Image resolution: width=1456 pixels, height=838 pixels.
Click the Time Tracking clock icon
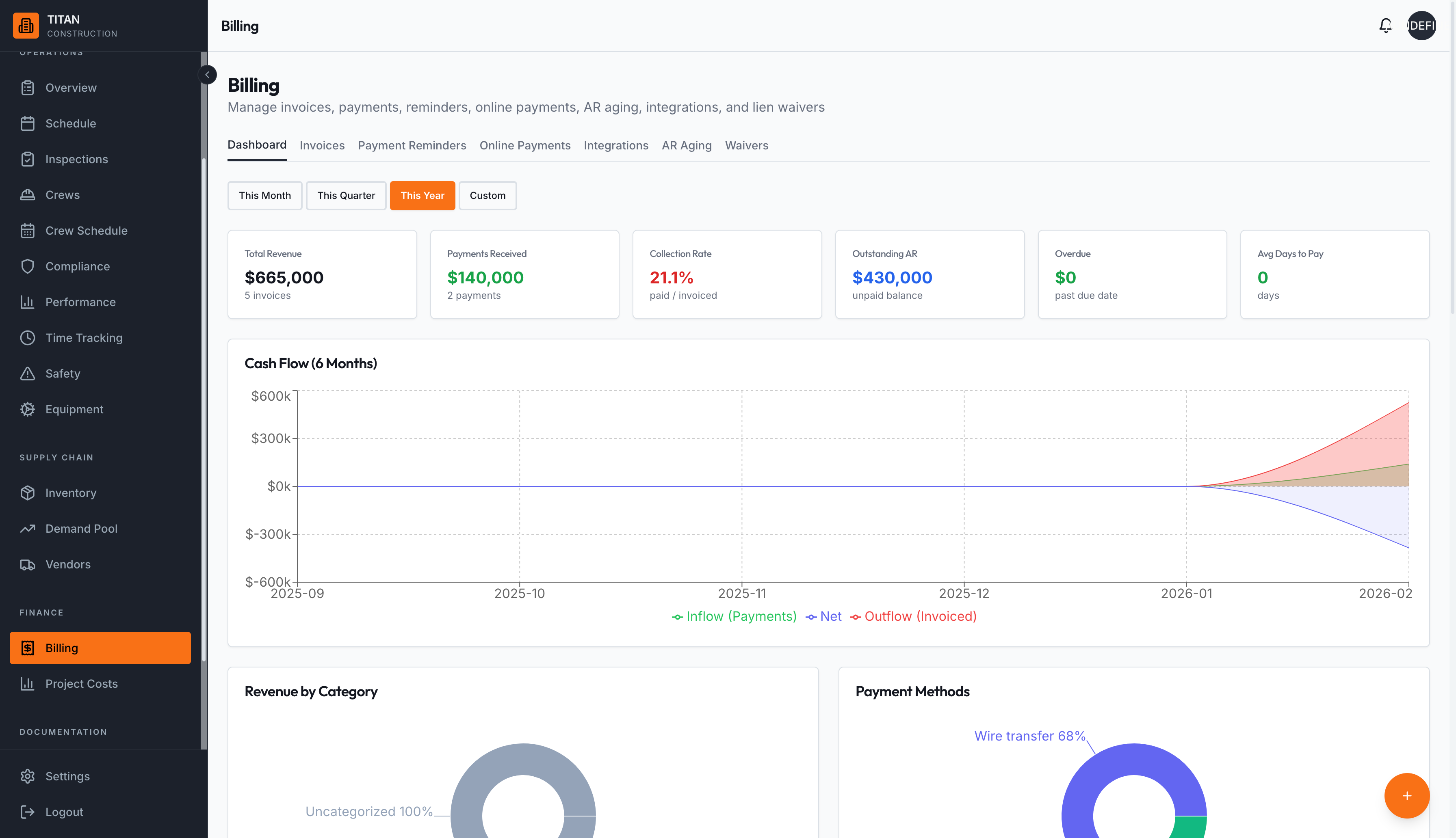pyautogui.click(x=28, y=338)
